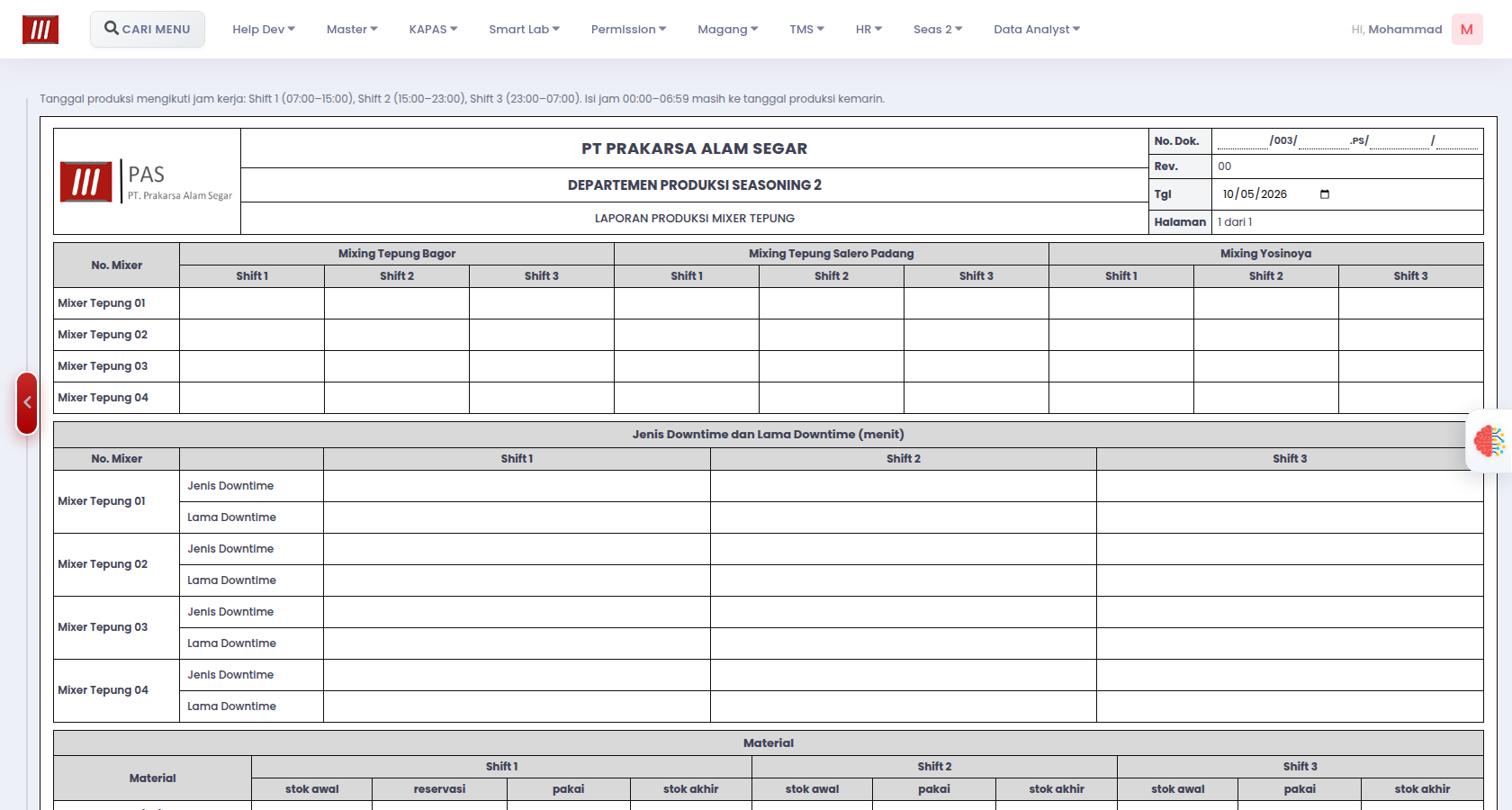
Task: Click the '1 dari 1' Halaman value
Action: click(1235, 222)
